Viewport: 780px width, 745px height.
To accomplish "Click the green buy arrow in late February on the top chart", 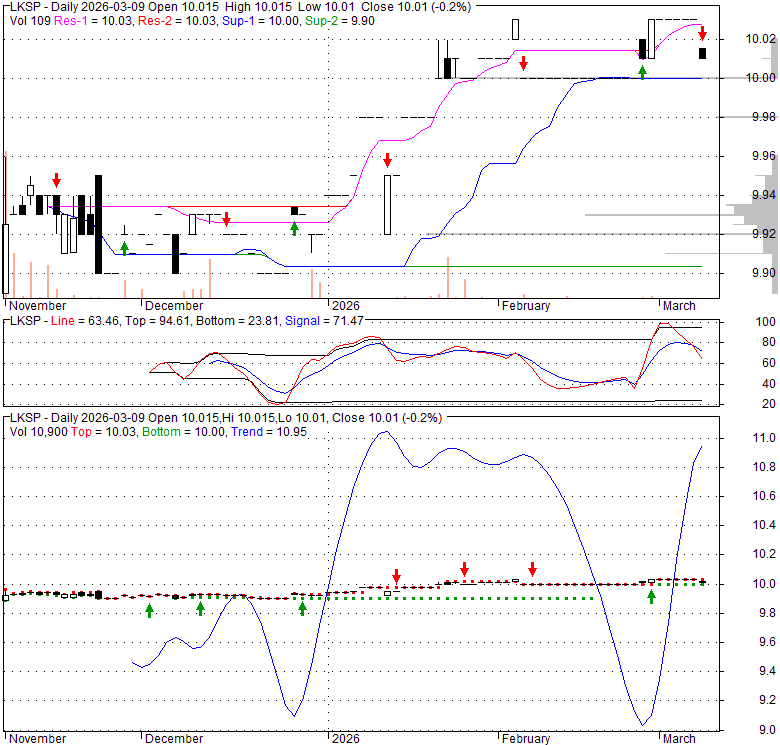I will click(643, 73).
